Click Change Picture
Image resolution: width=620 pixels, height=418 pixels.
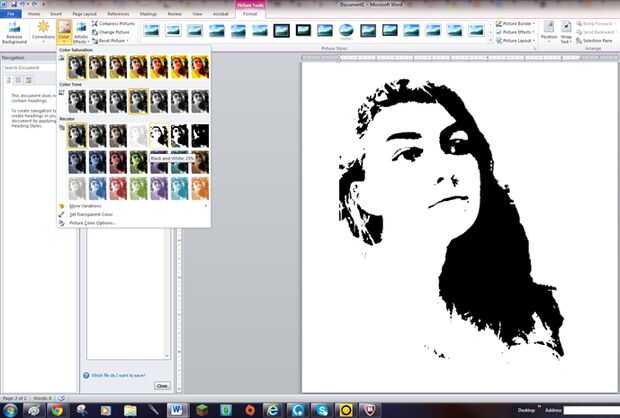tap(110, 32)
